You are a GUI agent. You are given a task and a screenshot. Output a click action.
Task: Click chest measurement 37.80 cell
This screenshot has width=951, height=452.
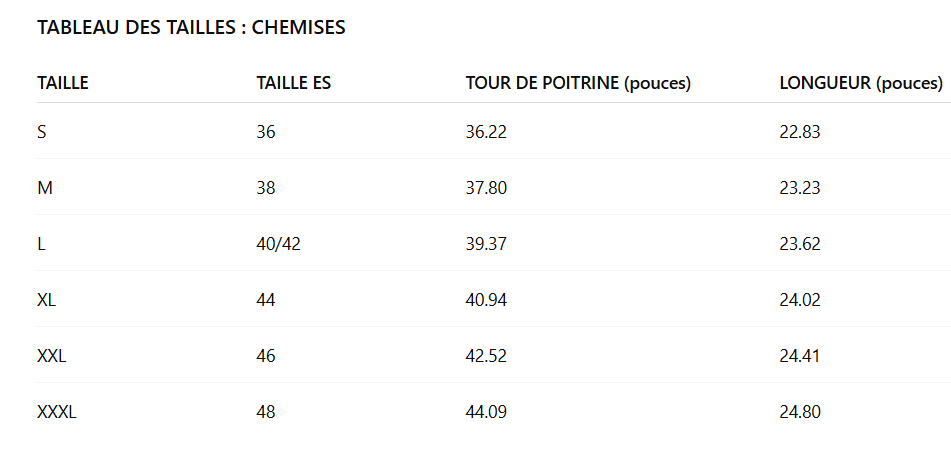(486, 188)
